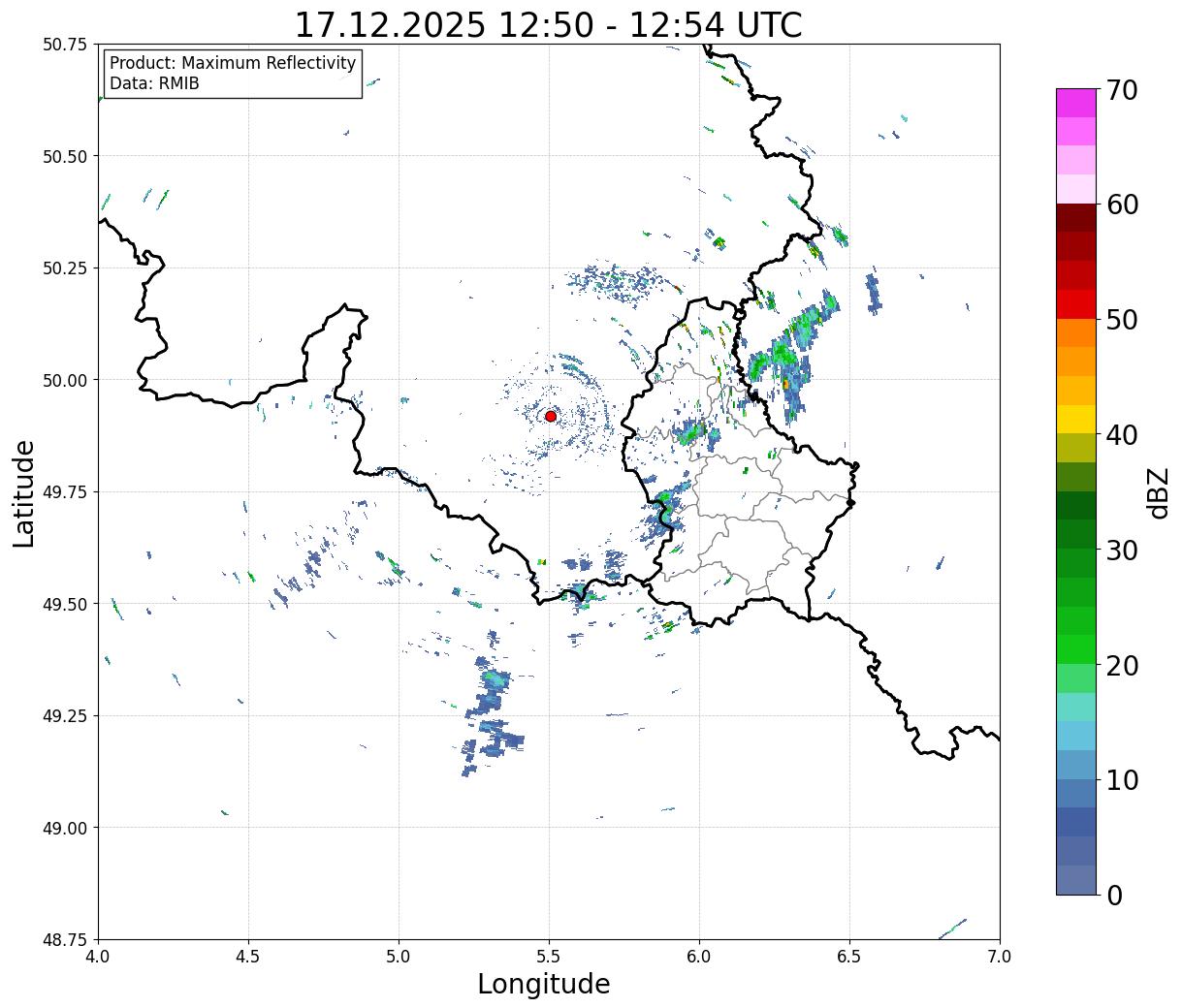The height and width of the screenshot is (1008, 1182).
Task: Click the dark maroon colorbar swatch below 60
Action: click(x=1076, y=217)
